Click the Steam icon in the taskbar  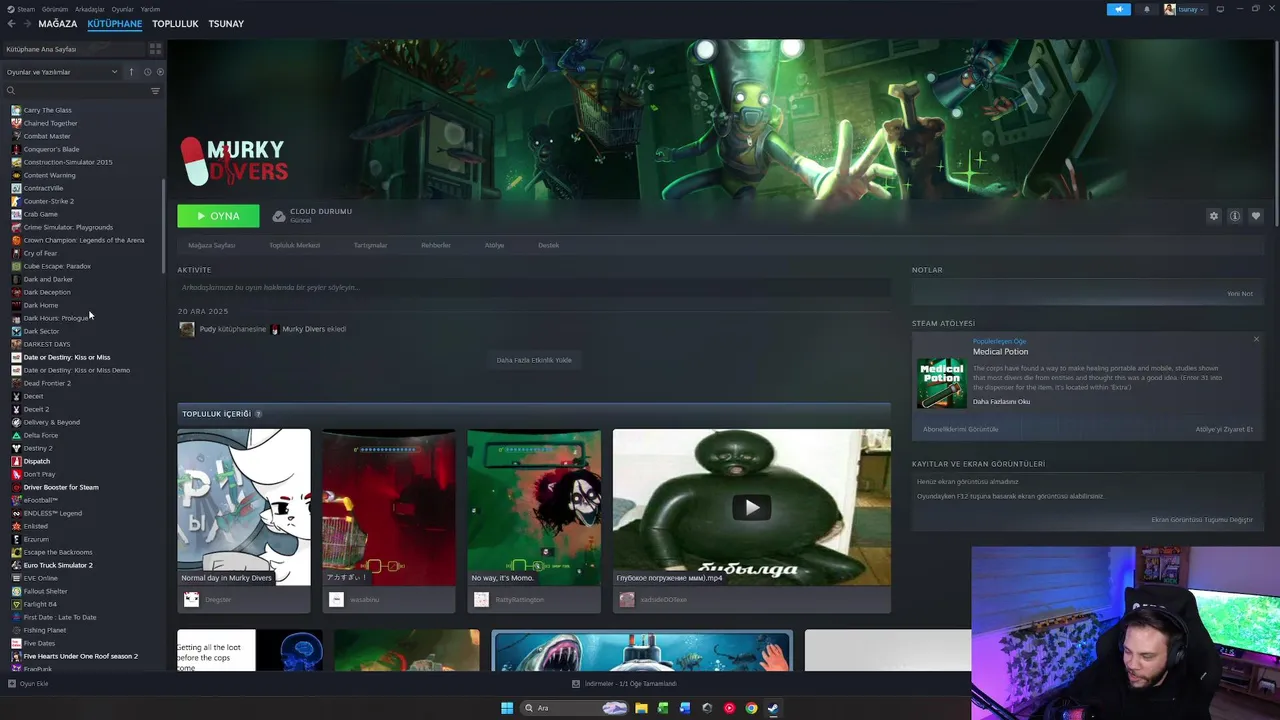click(x=773, y=708)
